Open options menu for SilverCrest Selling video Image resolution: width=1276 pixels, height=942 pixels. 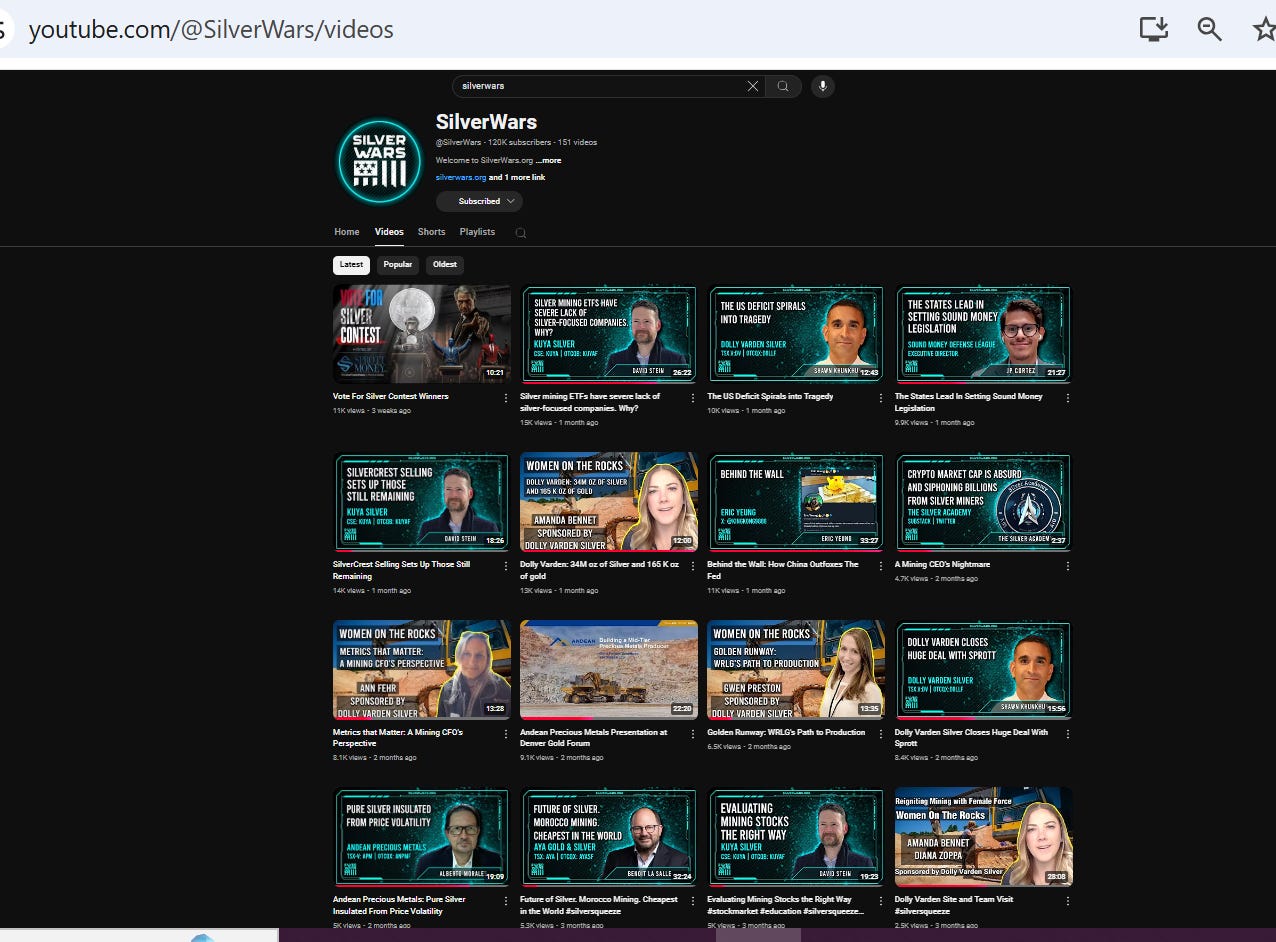[506, 566]
